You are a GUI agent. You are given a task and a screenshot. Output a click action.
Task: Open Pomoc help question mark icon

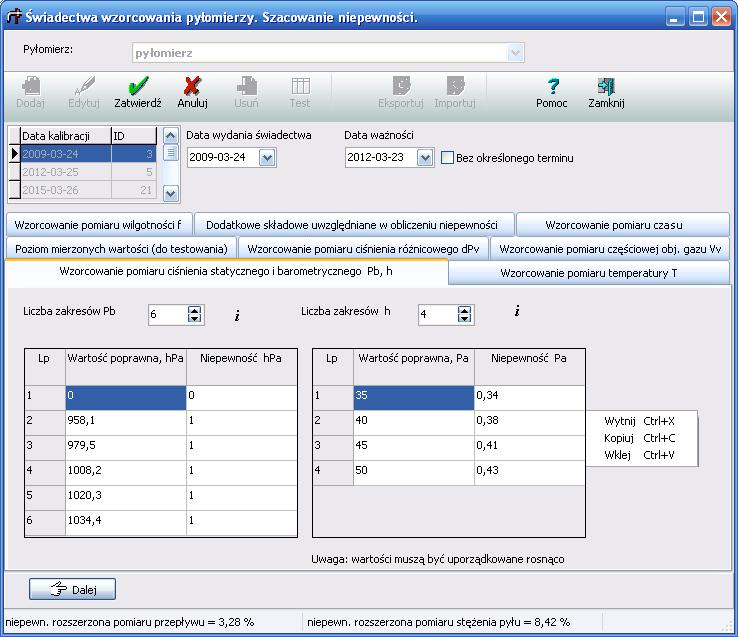553,87
